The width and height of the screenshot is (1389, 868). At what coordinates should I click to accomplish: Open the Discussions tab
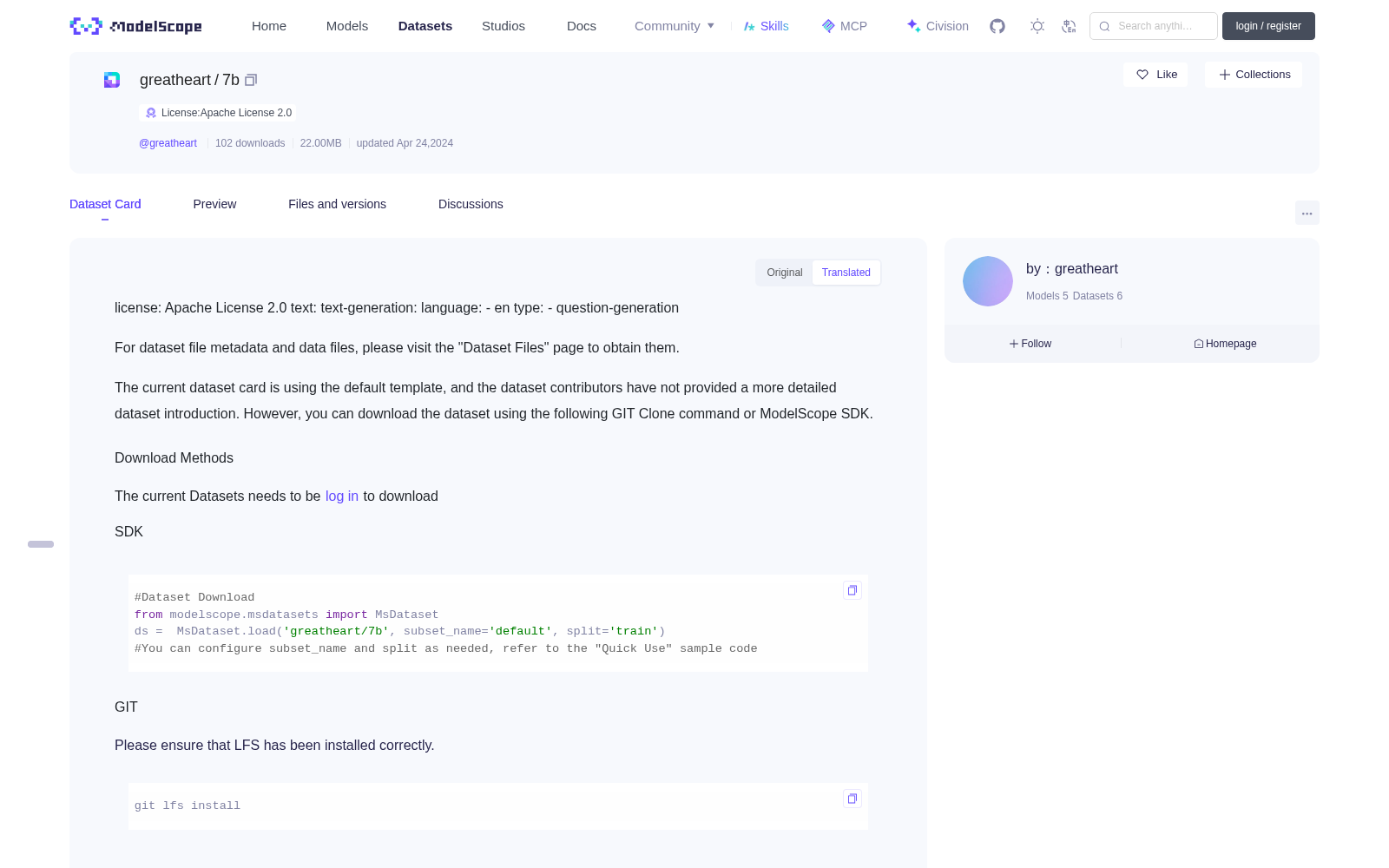471,204
